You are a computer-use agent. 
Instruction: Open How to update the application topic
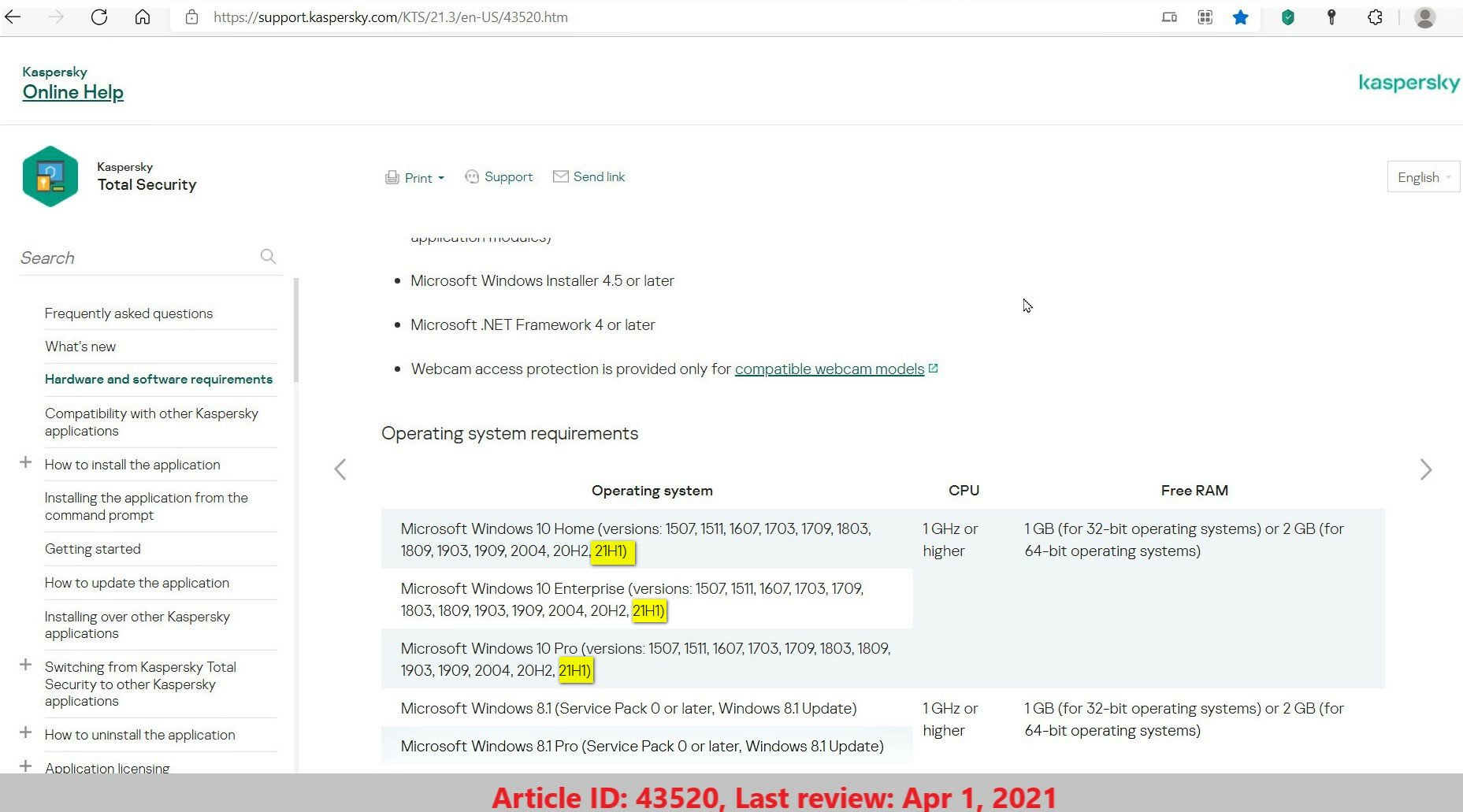(x=137, y=583)
